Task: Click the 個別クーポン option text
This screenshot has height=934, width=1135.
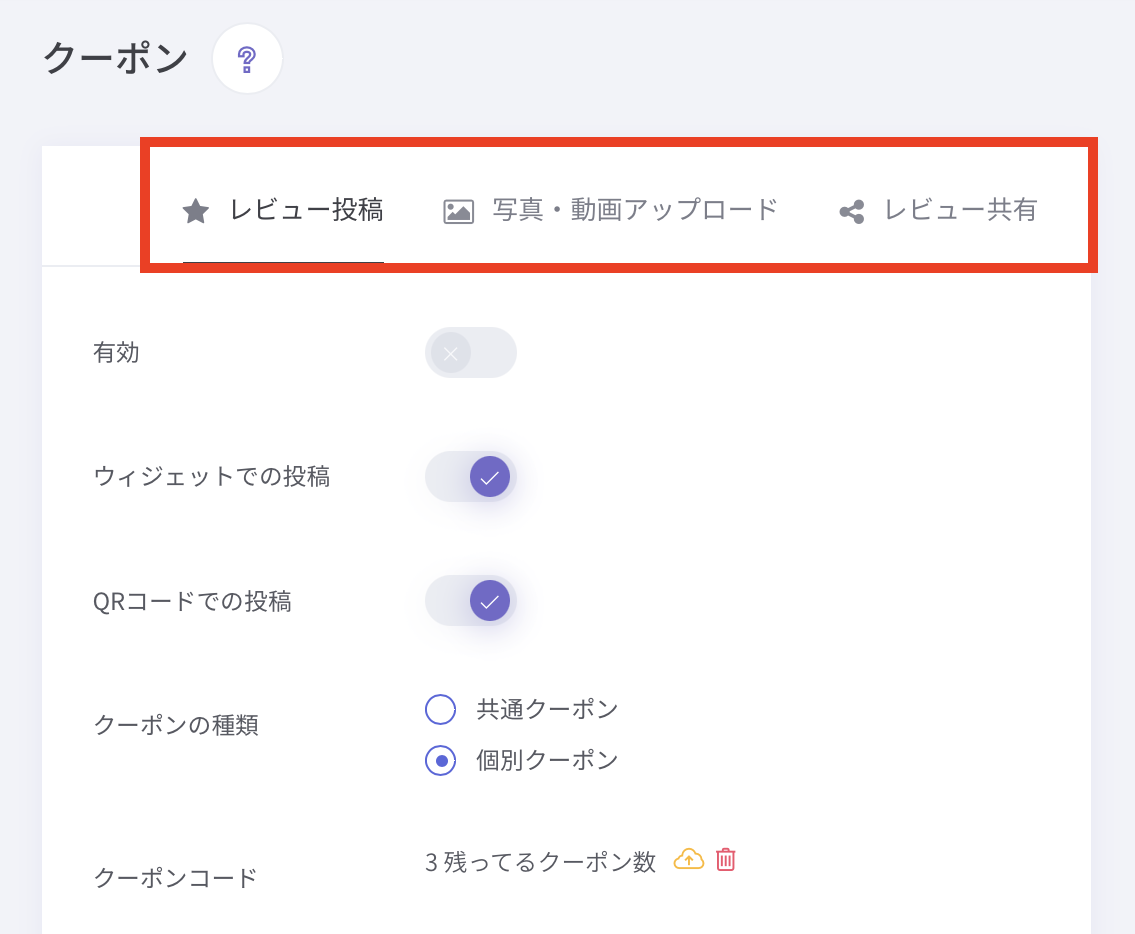Action: click(x=547, y=761)
